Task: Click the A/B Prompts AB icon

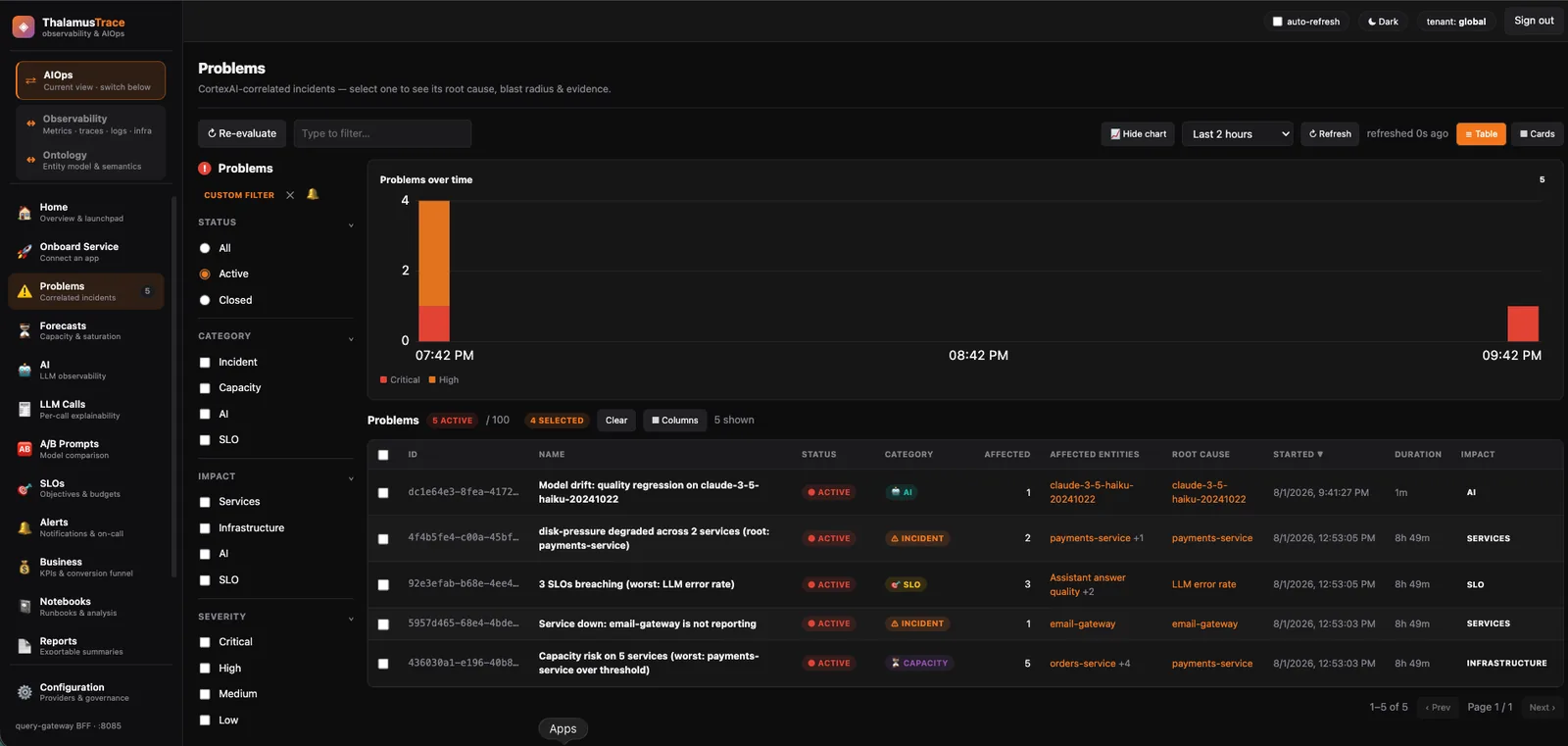Action: click(24, 449)
